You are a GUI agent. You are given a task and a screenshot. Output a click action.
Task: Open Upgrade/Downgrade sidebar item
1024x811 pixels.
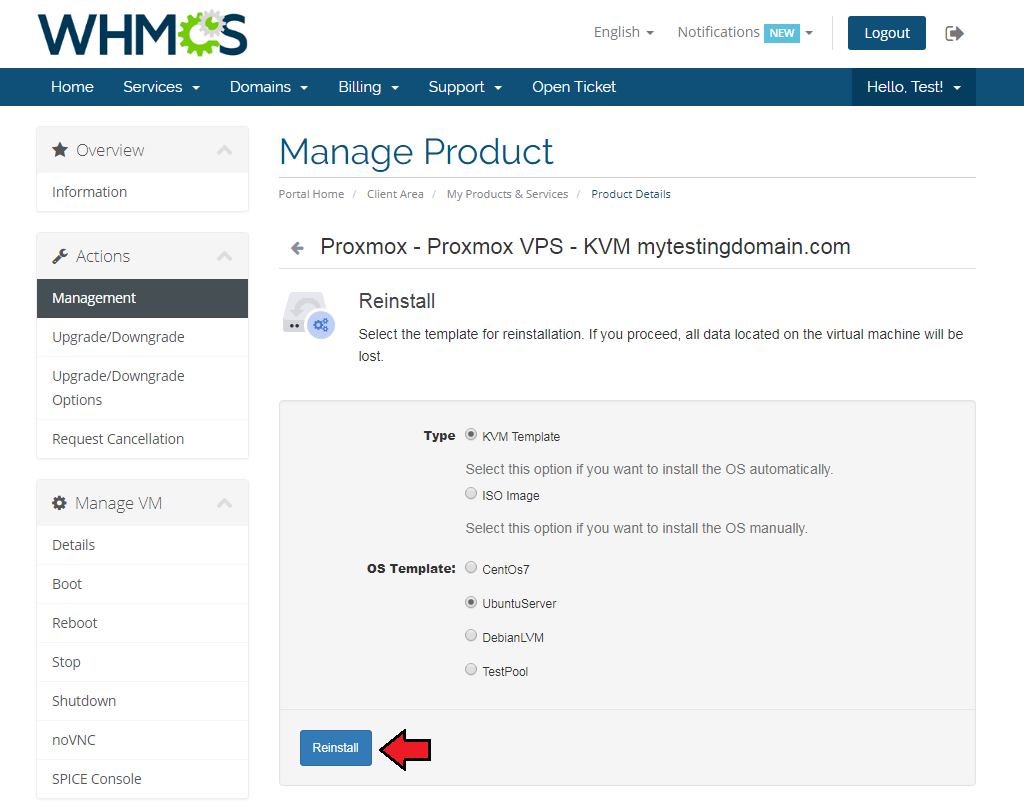coord(142,337)
